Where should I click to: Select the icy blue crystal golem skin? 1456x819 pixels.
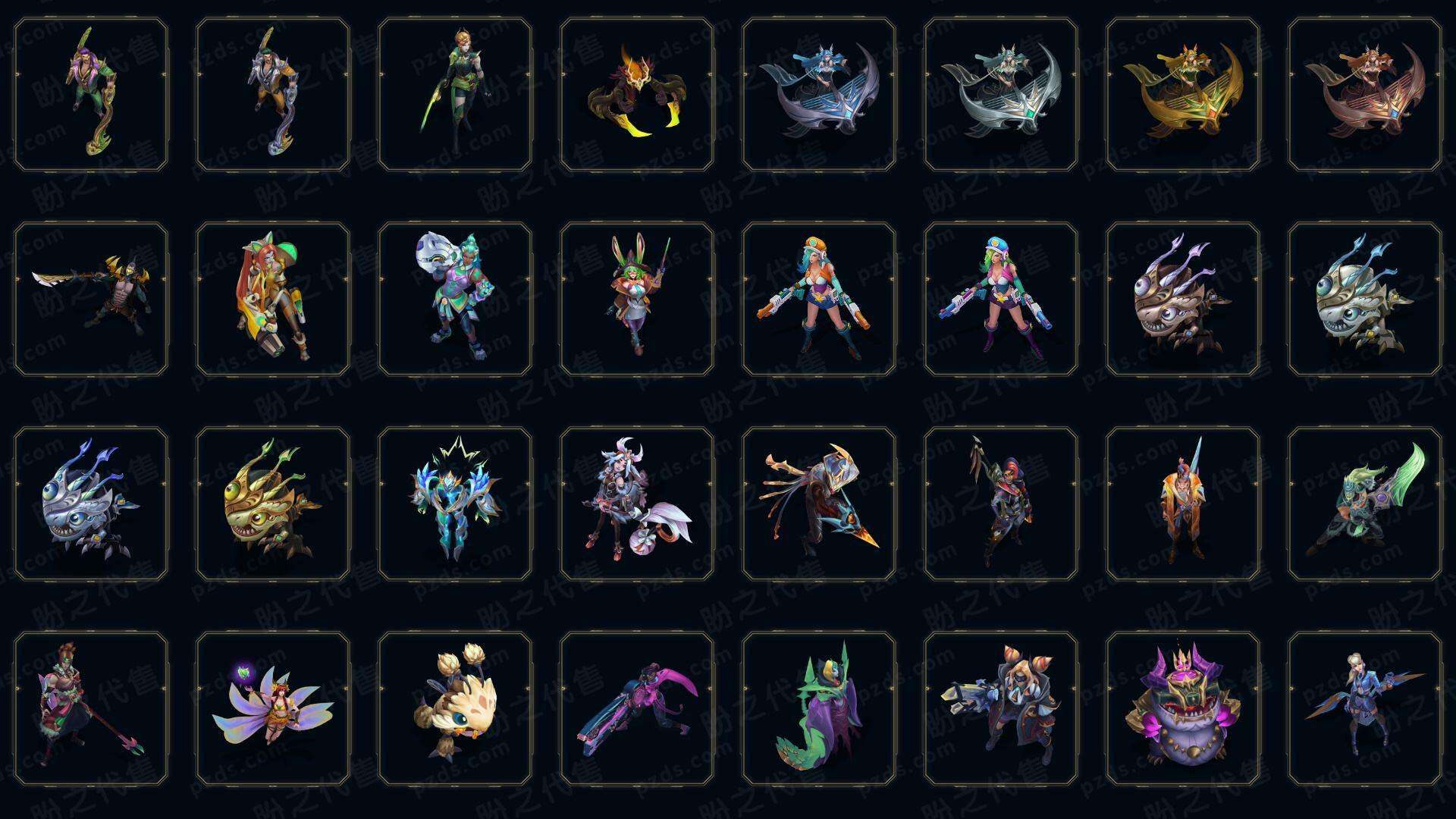coord(455,504)
